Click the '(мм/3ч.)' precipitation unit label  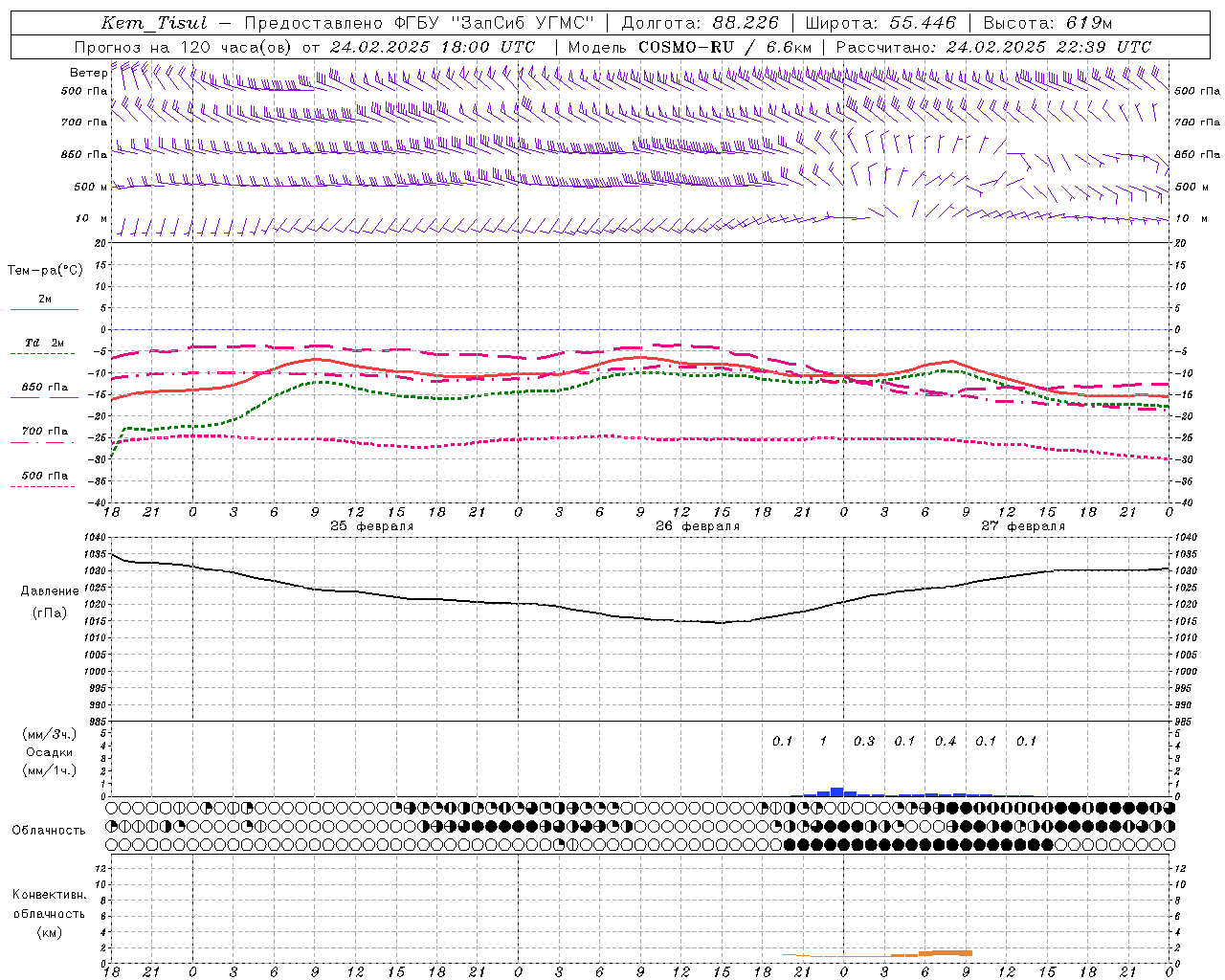pos(50,734)
